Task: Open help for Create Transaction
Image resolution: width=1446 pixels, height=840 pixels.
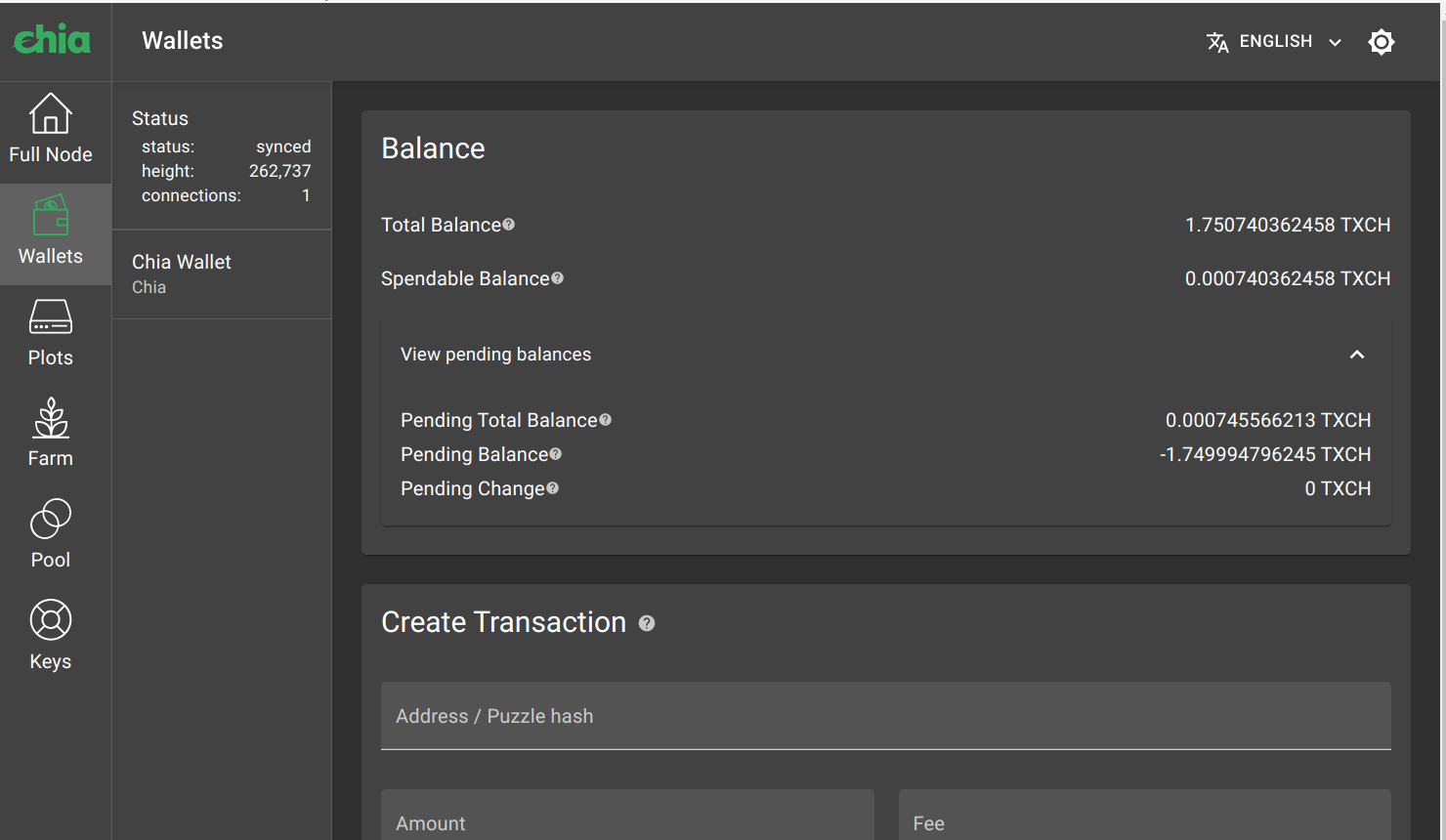Action: [647, 622]
